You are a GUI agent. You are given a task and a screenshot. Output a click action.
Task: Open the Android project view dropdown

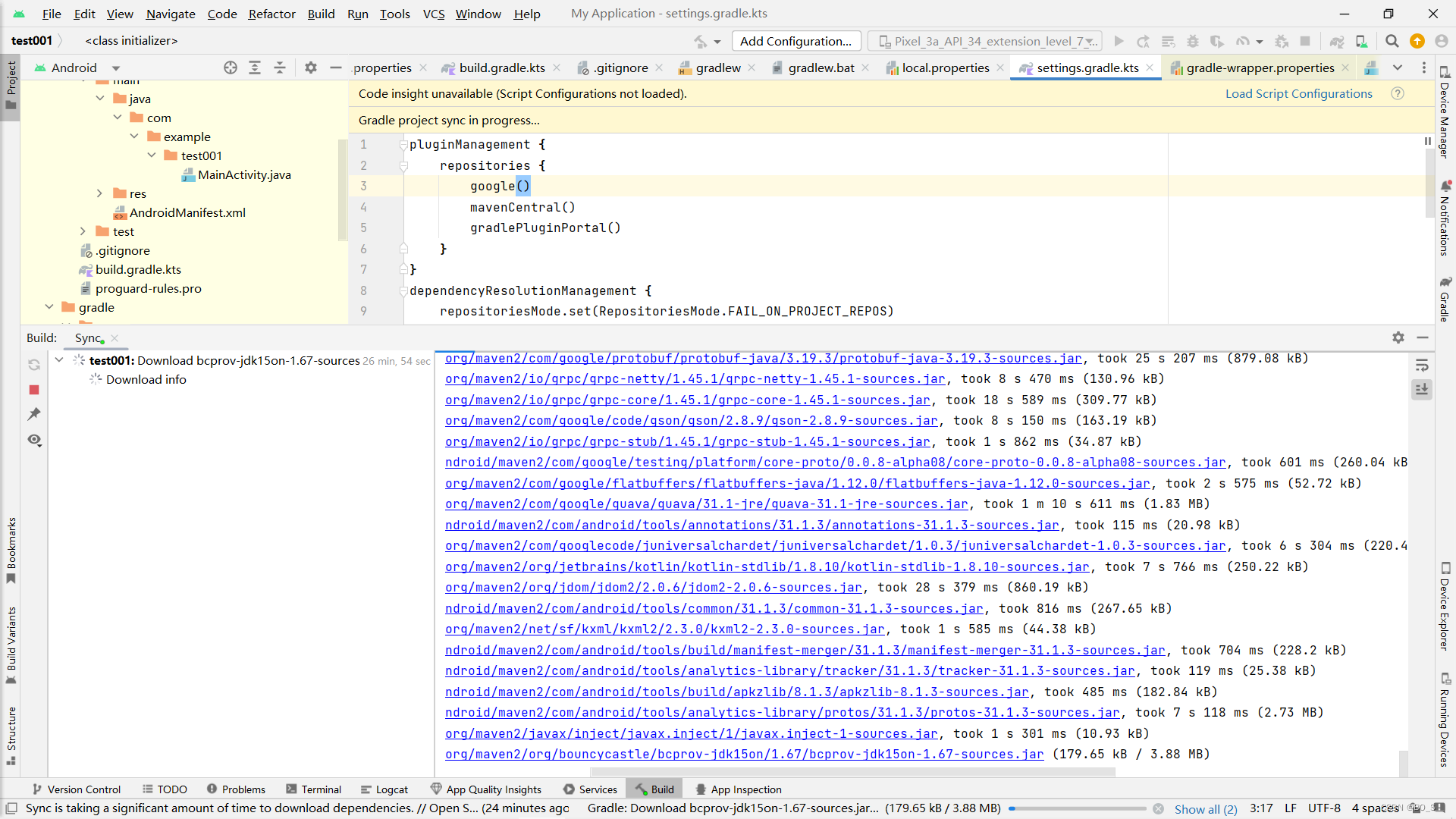[x=115, y=67]
